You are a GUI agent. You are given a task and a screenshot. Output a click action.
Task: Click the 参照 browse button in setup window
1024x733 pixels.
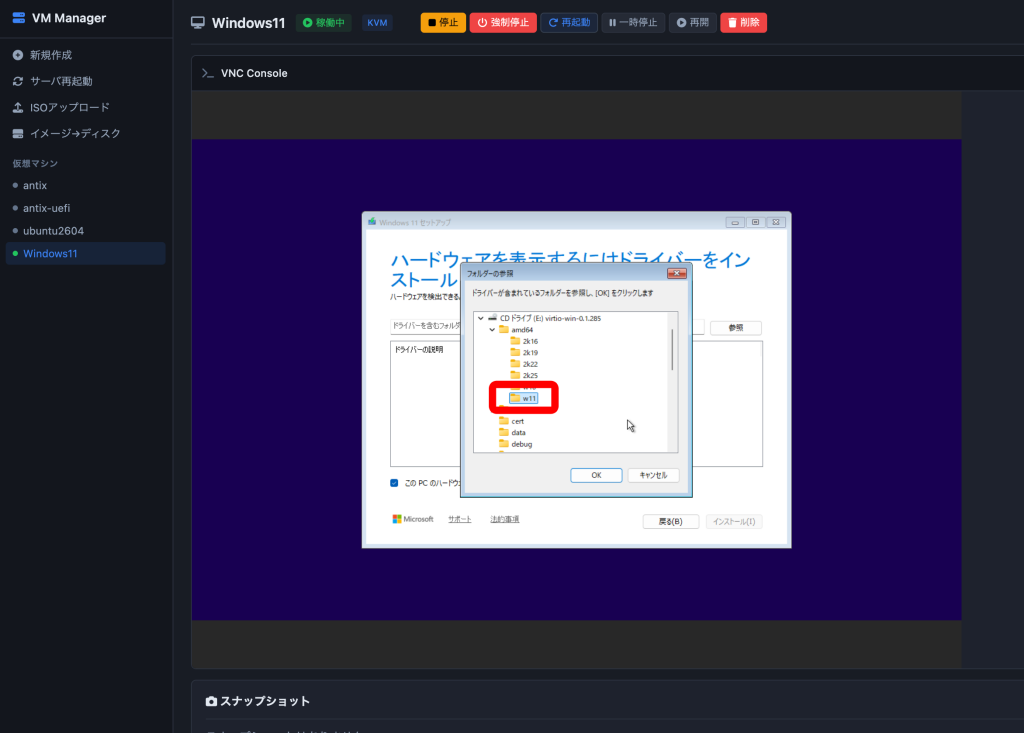(x=736, y=328)
